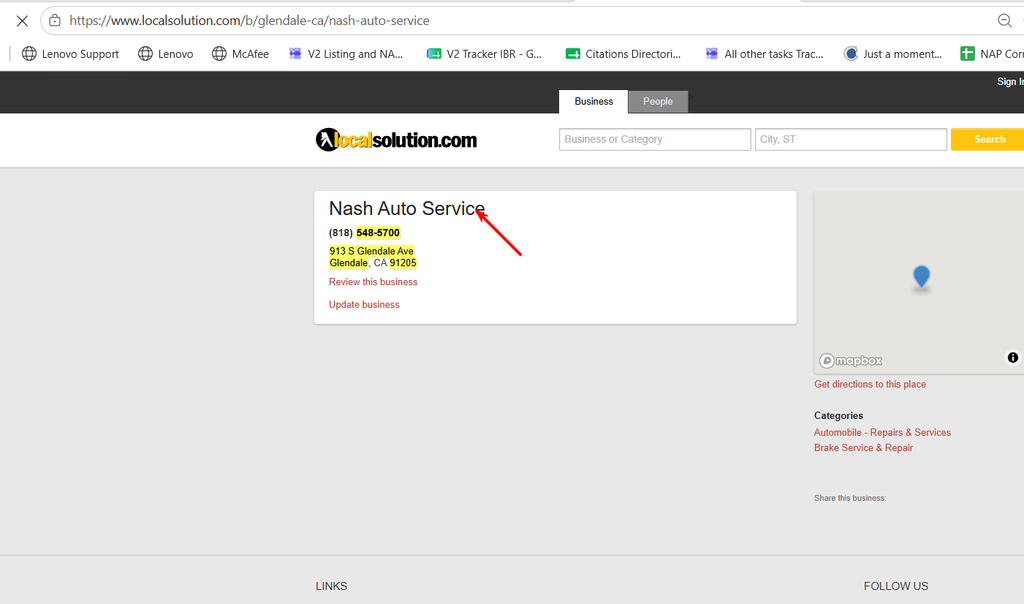Open V2 Tracker IBR bookmark
The height and width of the screenshot is (604, 1024).
pos(485,54)
